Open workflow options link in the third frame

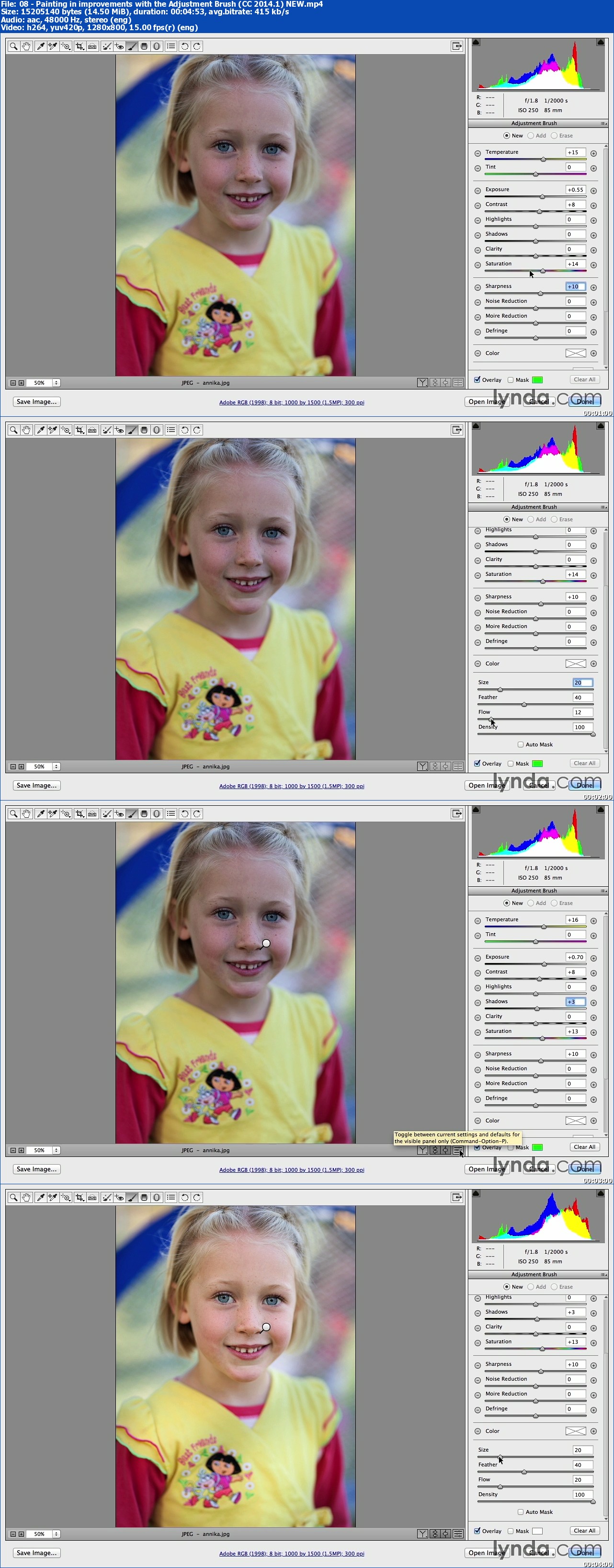(x=292, y=1170)
